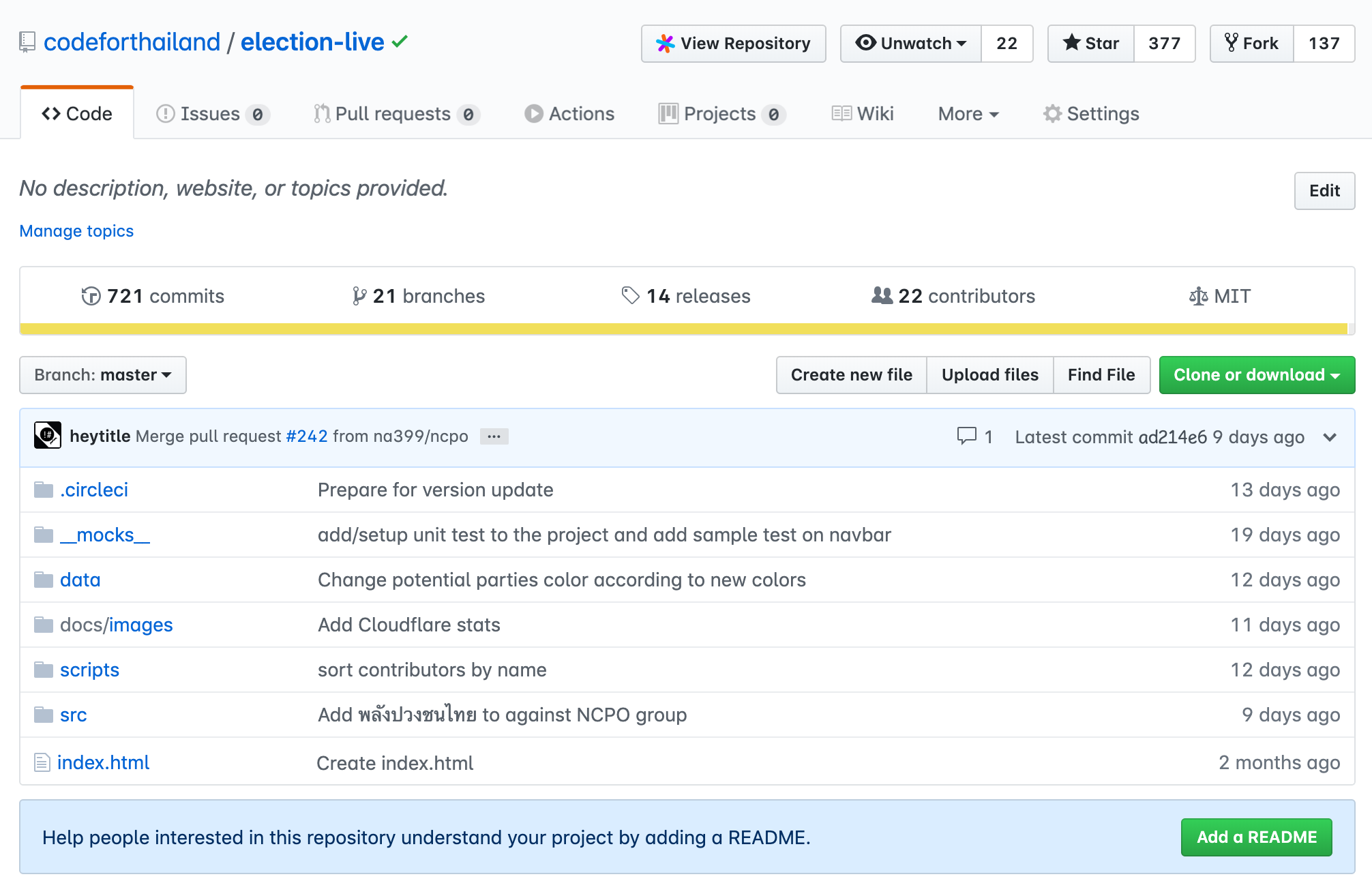Open pull request #242 link
1372x896 pixels.
307,436
